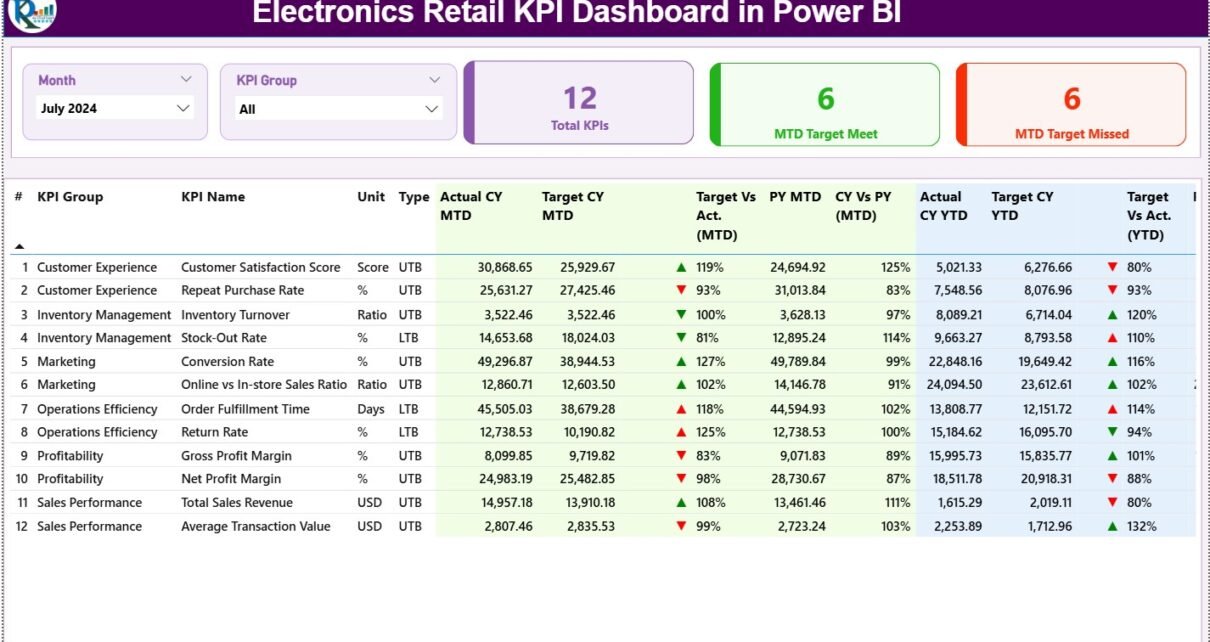1210x642 pixels.
Task: Click the green MTD arrow for Customer Satisfaction Score
Action: click(681, 267)
